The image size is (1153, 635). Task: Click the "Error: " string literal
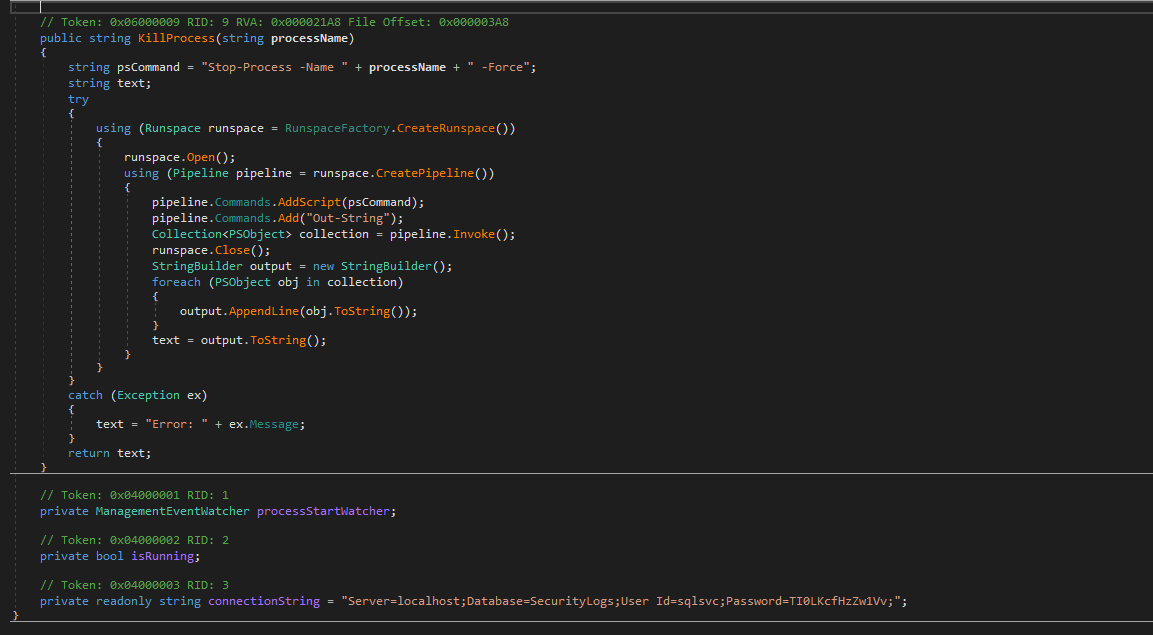[x=176, y=424]
